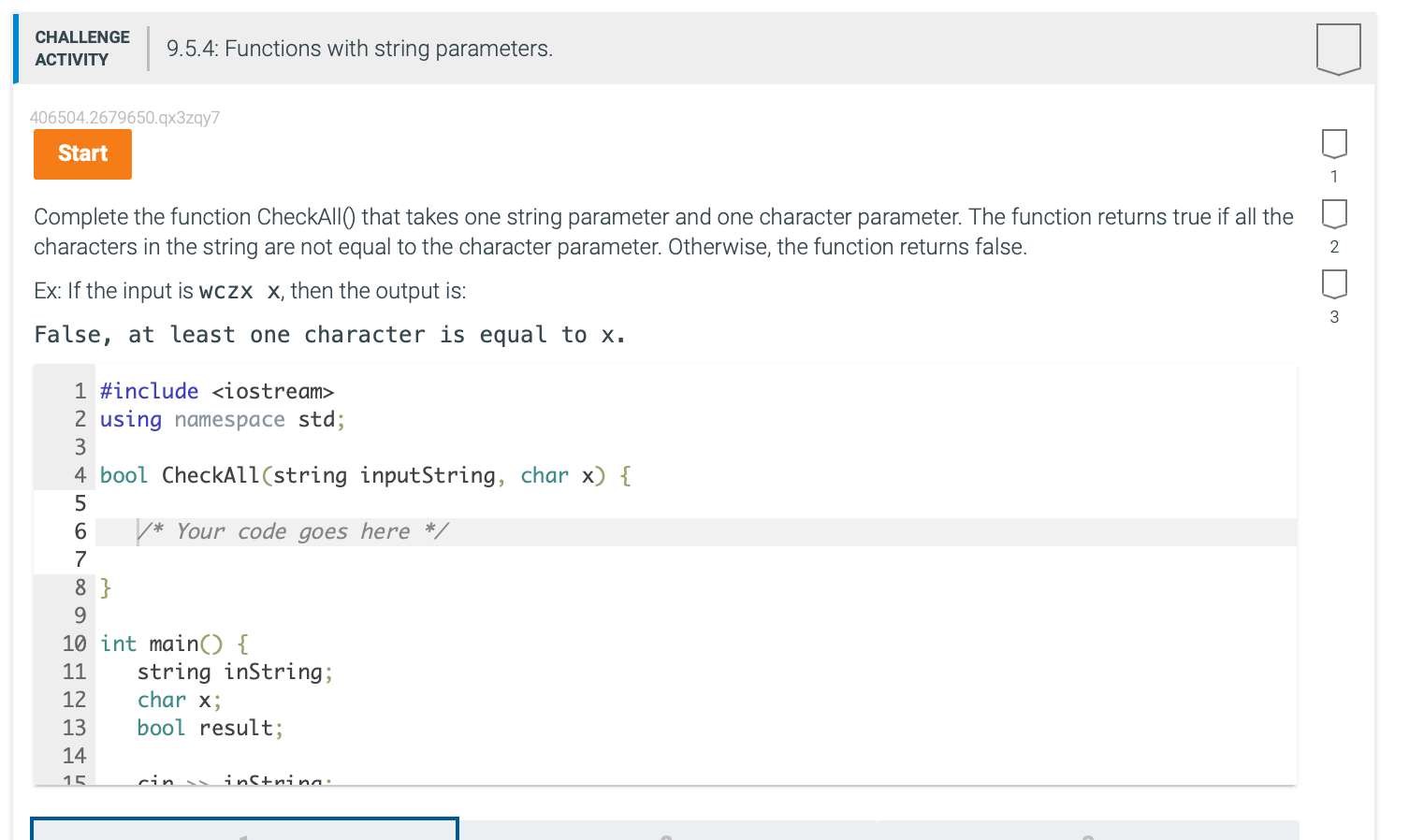Screen dimensions: 1409x840
Task: Click the bool result declaration line
Action: (210, 728)
